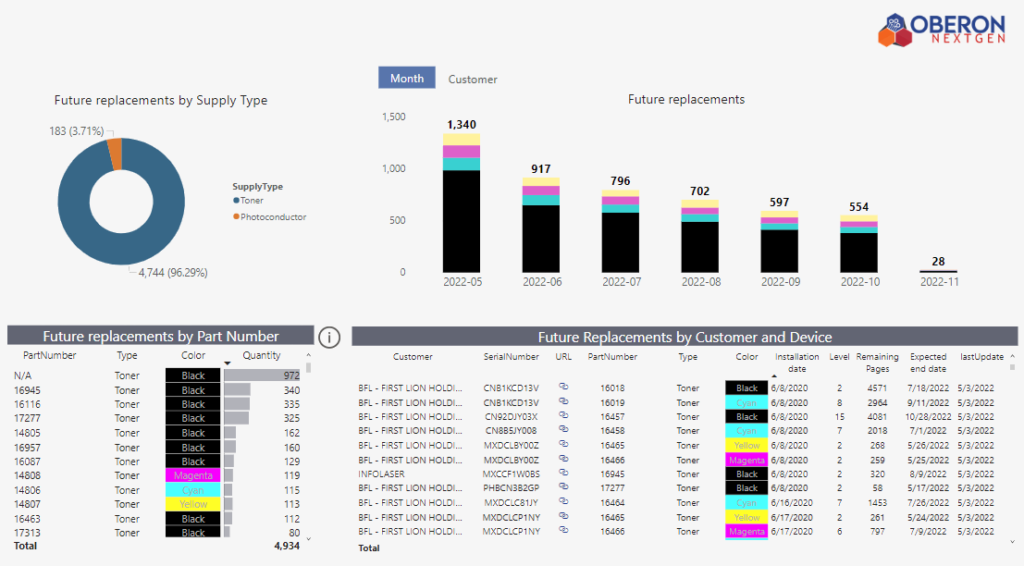Open URL link icon for part 16018 row
Viewport: 1024px width, 566px height.
[x=564, y=387]
